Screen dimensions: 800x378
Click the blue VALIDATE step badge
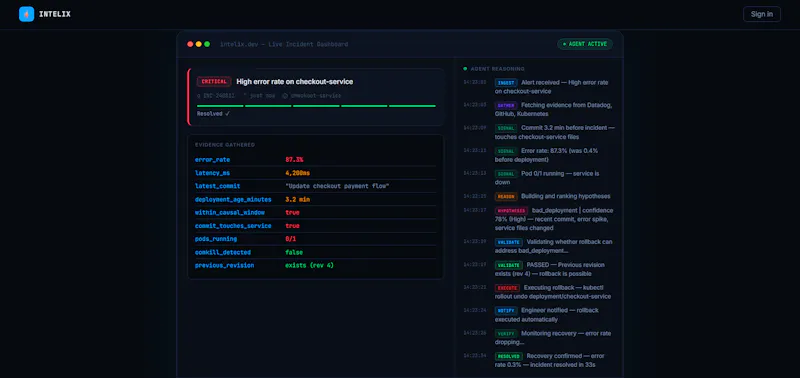point(508,242)
